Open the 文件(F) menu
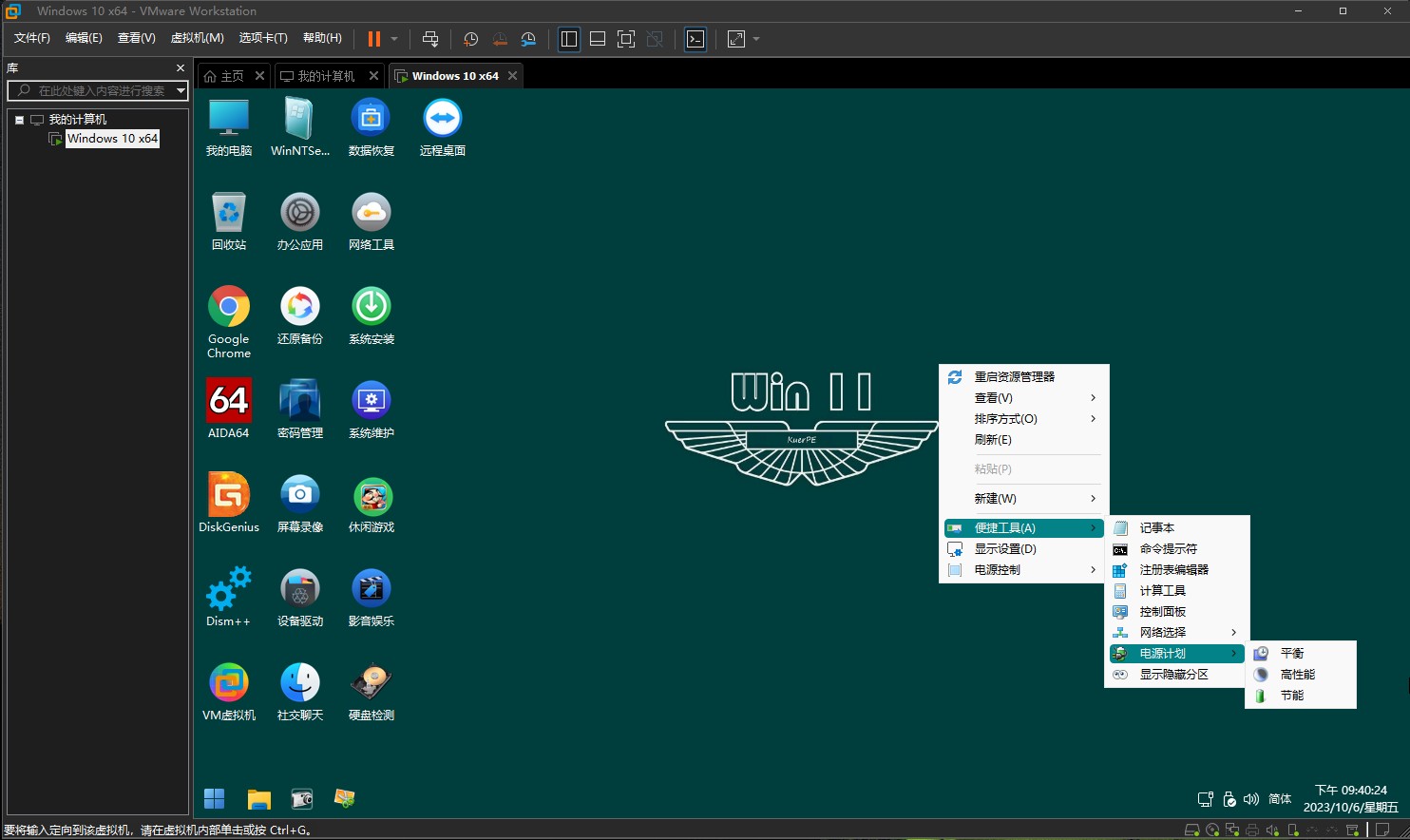 [x=31, y=38]
